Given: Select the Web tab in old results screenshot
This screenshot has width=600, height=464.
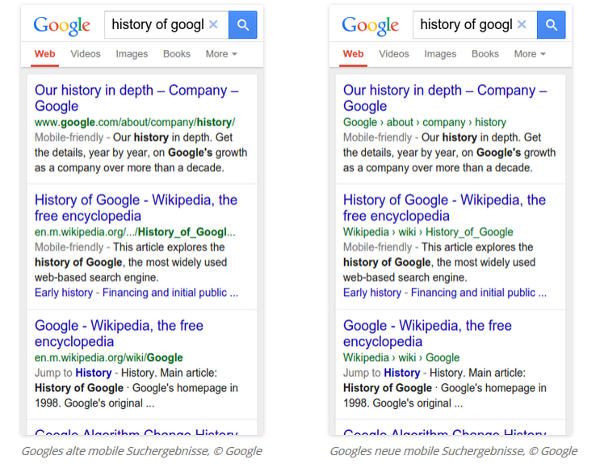Looking at the screenshot, I should point(45,54).
